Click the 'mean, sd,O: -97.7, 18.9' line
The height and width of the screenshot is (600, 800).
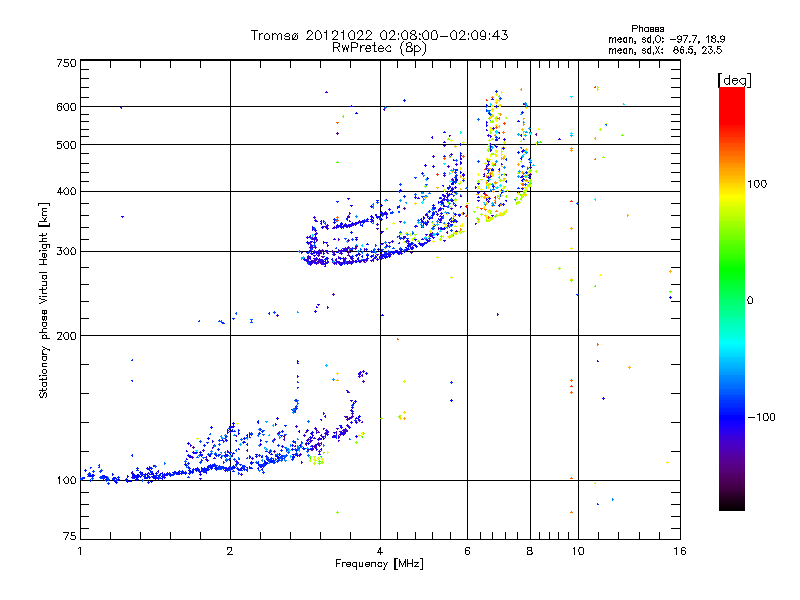click(666, 39)
